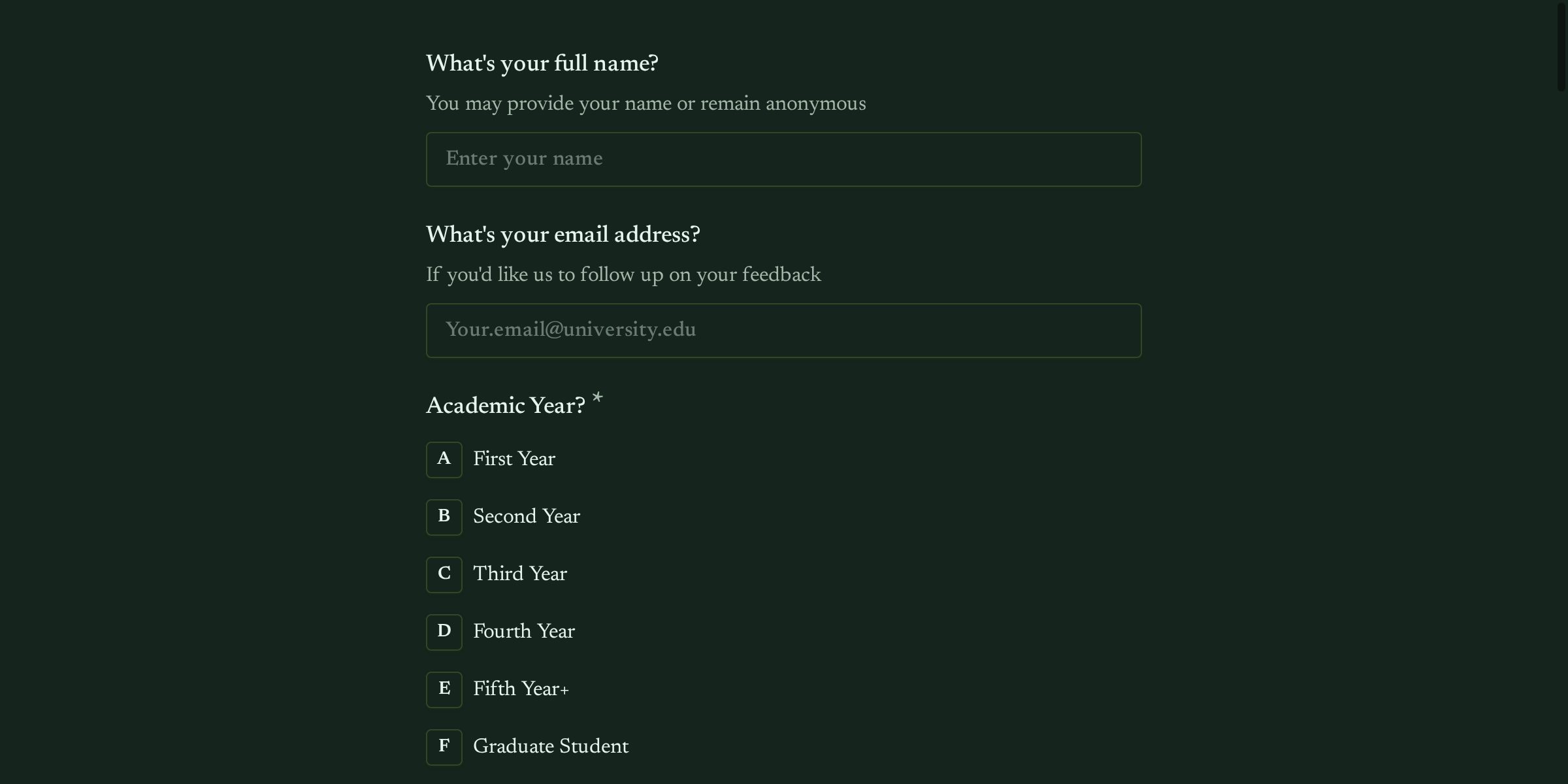Select "Fourth Year" from the choices
The height and width of the screenshot is (784, 1568).
[x=523, y=632]
